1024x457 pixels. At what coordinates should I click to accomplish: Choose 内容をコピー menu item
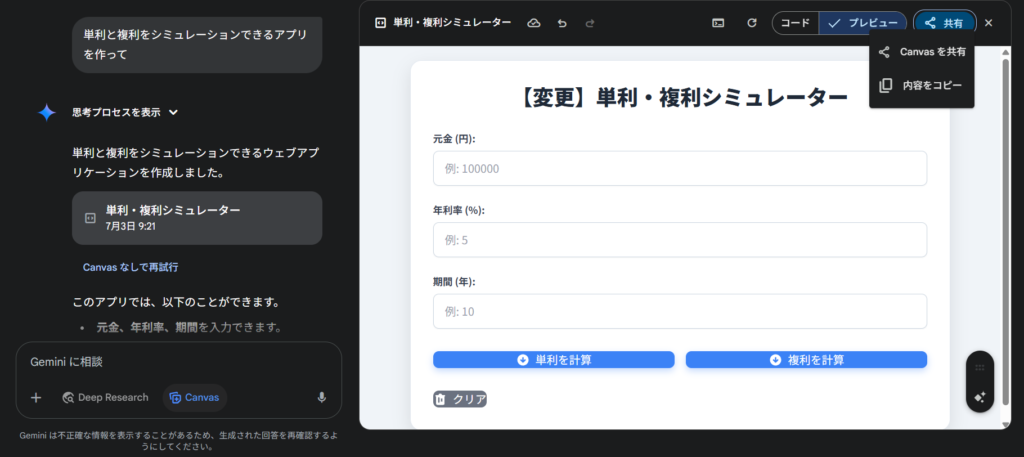click(921, 86)
